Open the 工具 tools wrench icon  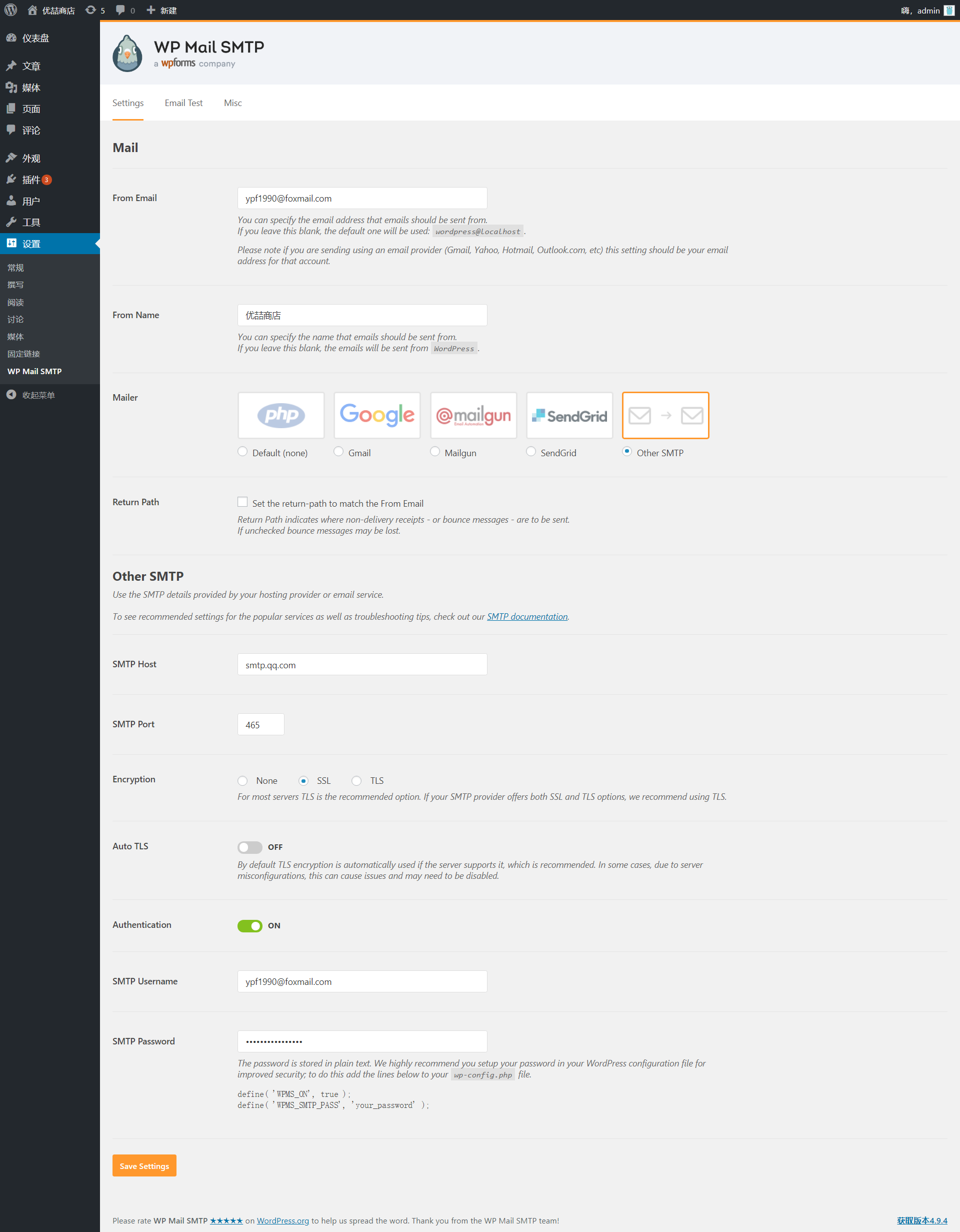coord(11,222)
